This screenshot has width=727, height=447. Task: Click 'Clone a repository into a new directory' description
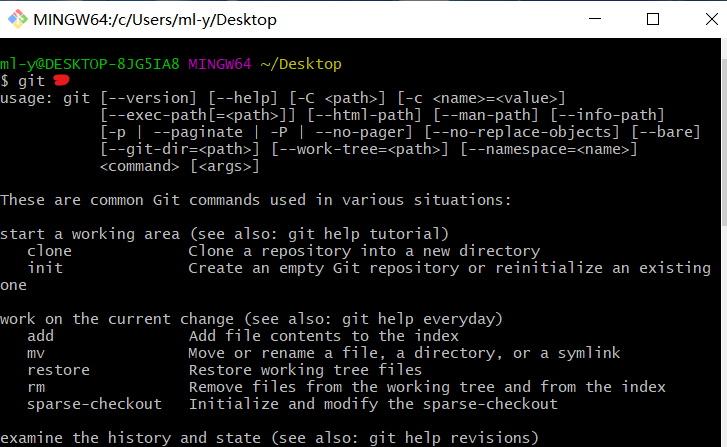click(x=364, y=251)
